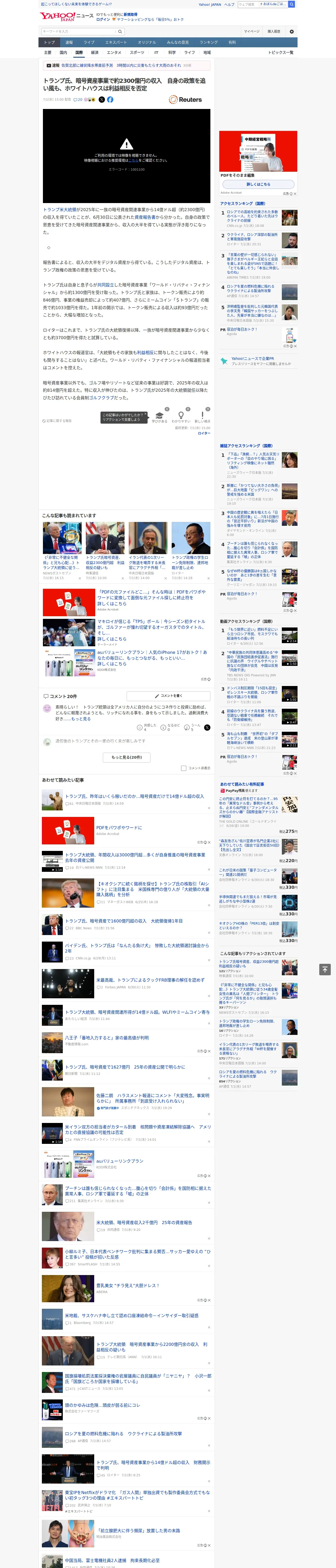This screenshot has width=336, height=1568.
Task: Select the スポーツ category tab
Action: [137, 52]
